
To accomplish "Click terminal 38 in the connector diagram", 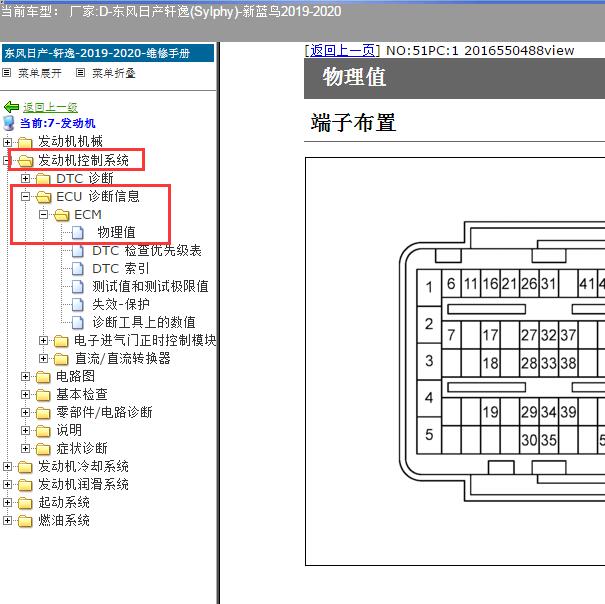I will click(x=568, y=363).
